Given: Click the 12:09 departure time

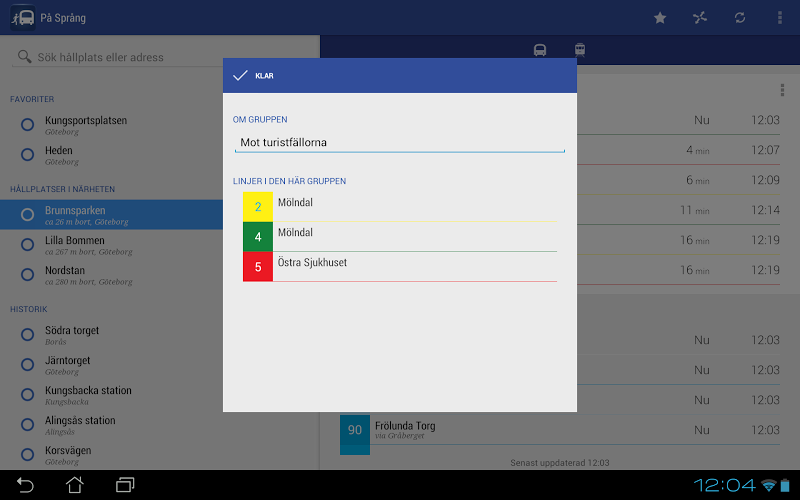Looking at the screenshot, I should (765, 180).
